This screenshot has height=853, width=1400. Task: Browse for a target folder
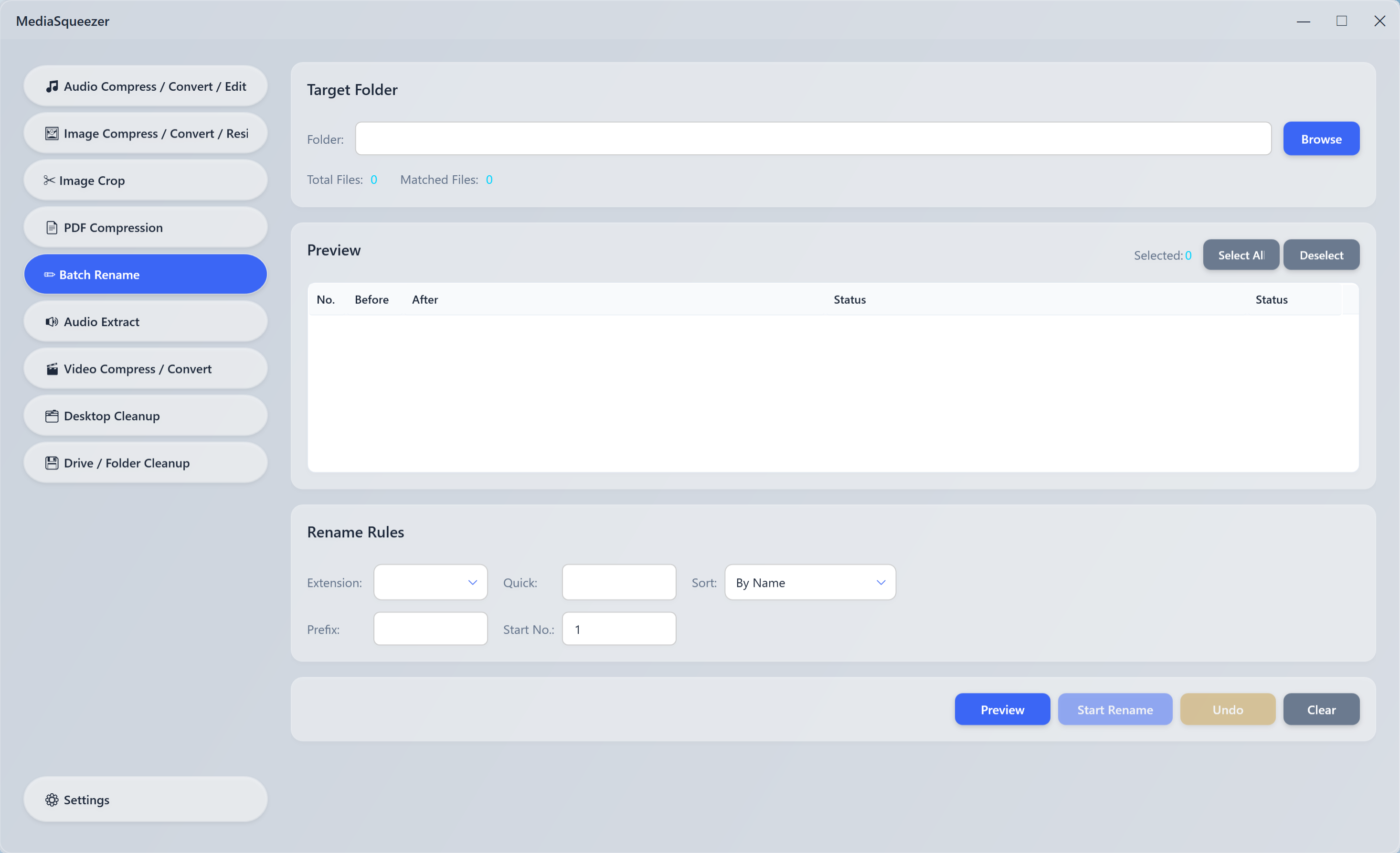1321,138
